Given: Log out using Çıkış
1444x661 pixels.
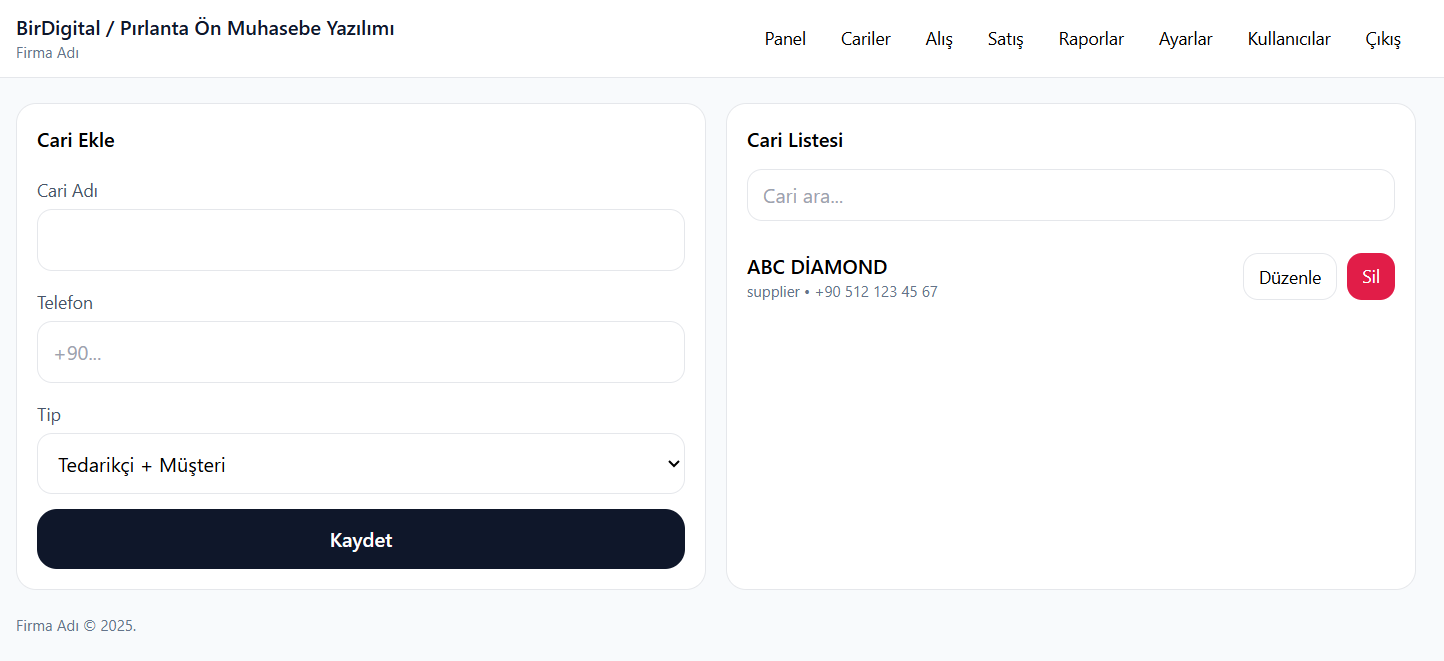Looking at the screenshot, I should [x=1383, y=39].
